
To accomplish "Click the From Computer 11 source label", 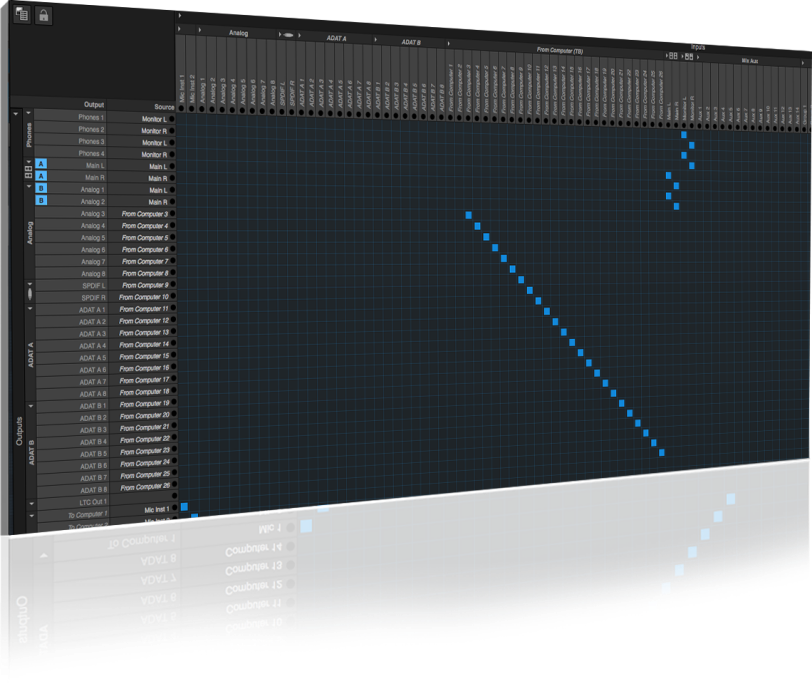I will pyautogui.click(x=144, y=309).
